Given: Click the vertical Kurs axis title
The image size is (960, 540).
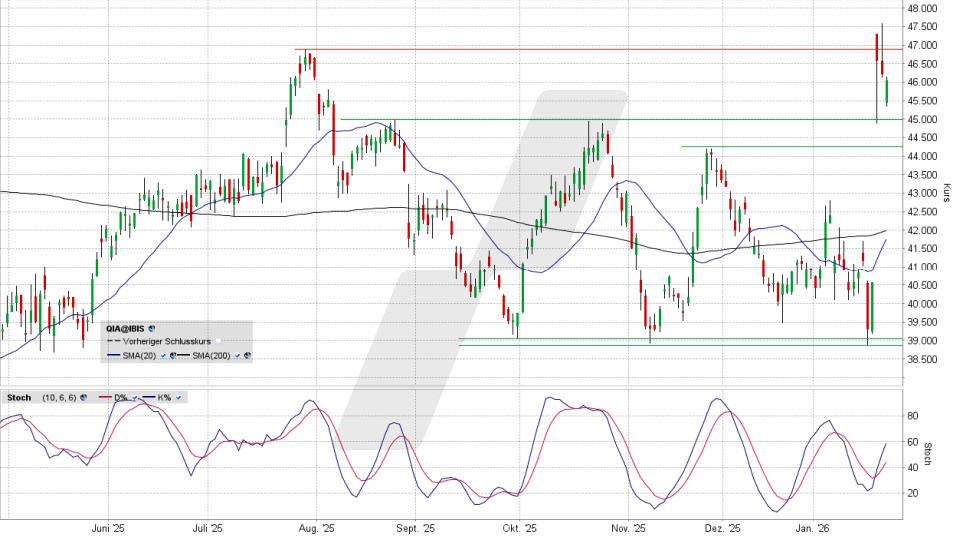Looking at the screenshot, I should 946,192.
